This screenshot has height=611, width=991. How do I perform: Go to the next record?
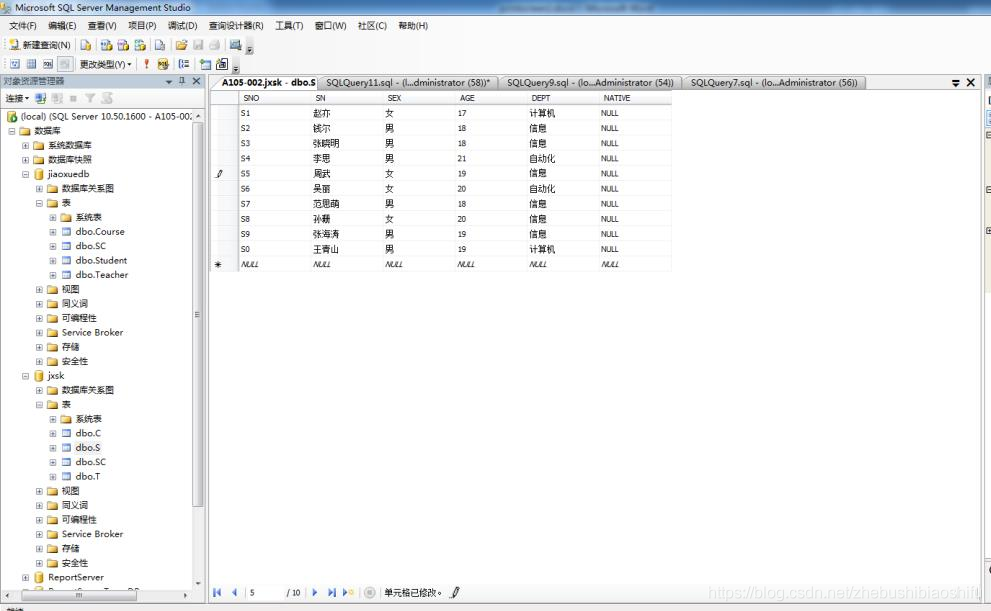coord(315,593)
